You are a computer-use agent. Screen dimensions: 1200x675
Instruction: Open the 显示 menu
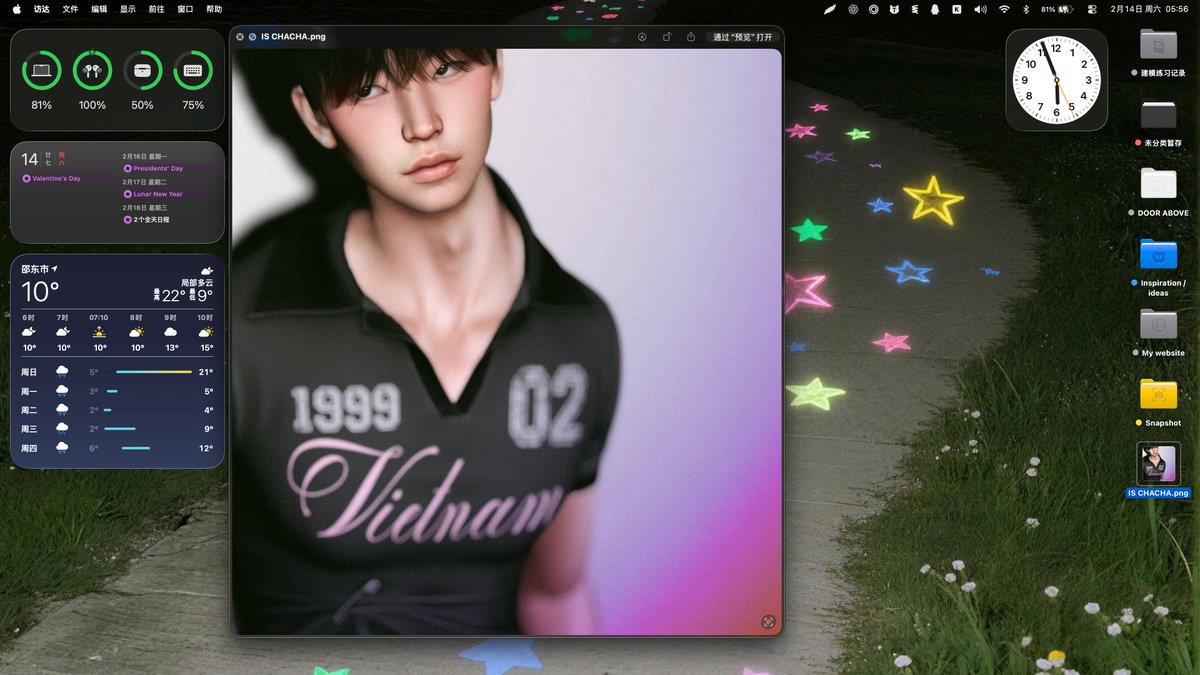[128, 8]
